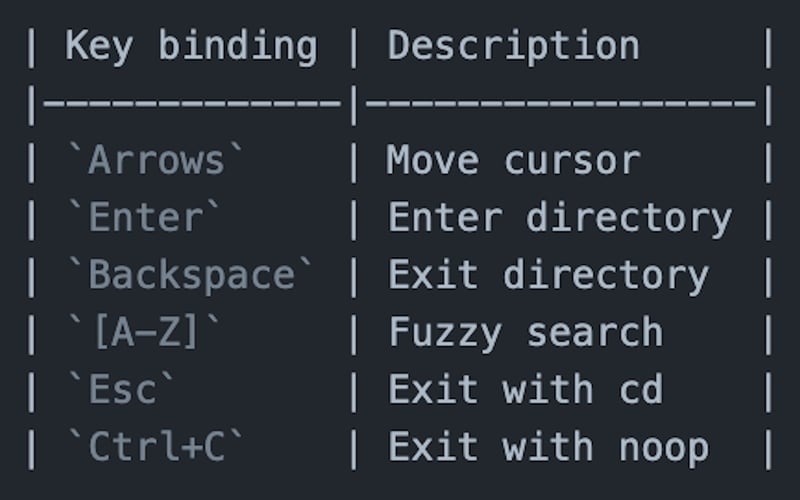Image resolution: width=800 pixels, height=500 pixels.
Task: Click the "Key binding" header text
Action: (191, 47)
